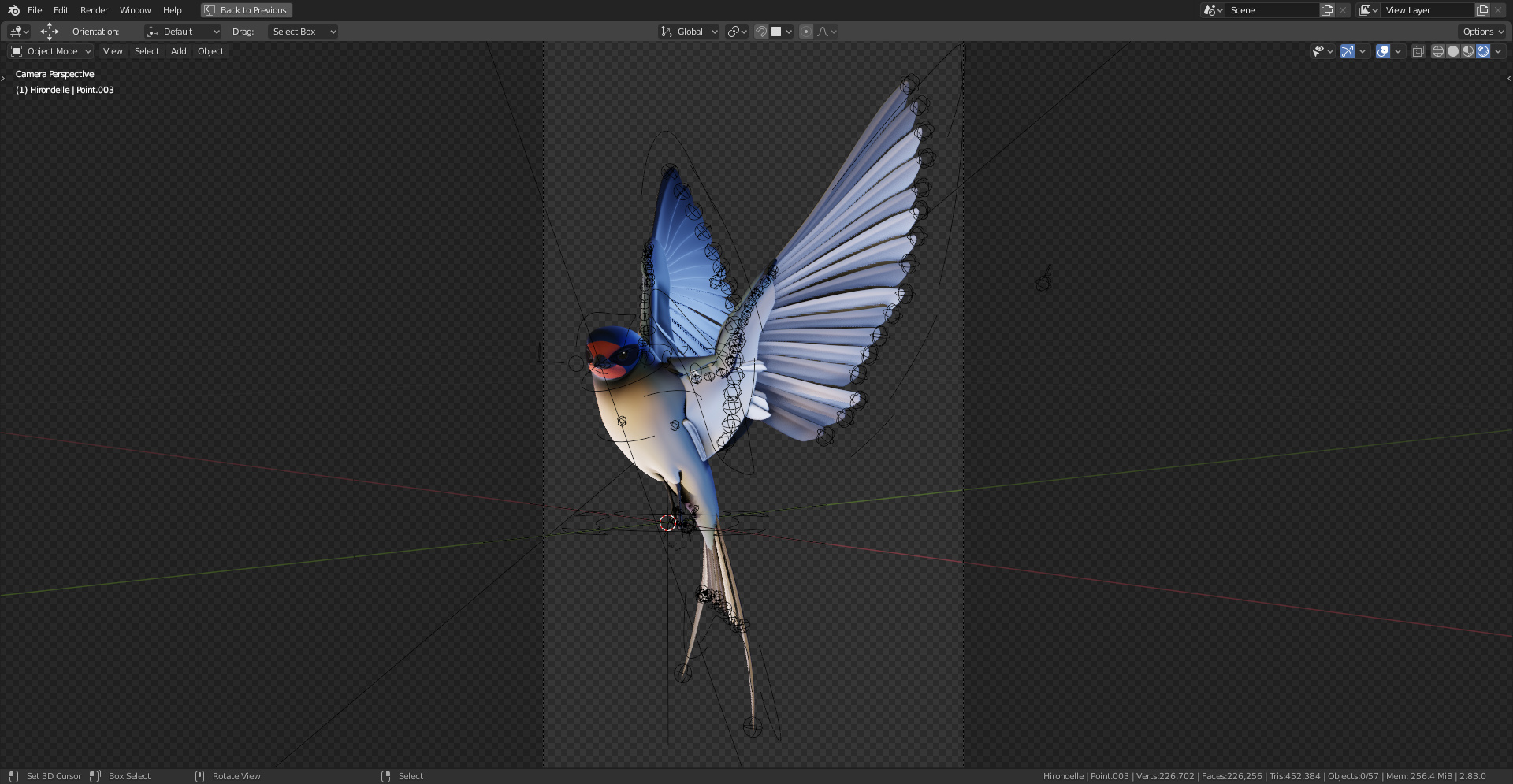Open the Edit menu

(61, 10)
